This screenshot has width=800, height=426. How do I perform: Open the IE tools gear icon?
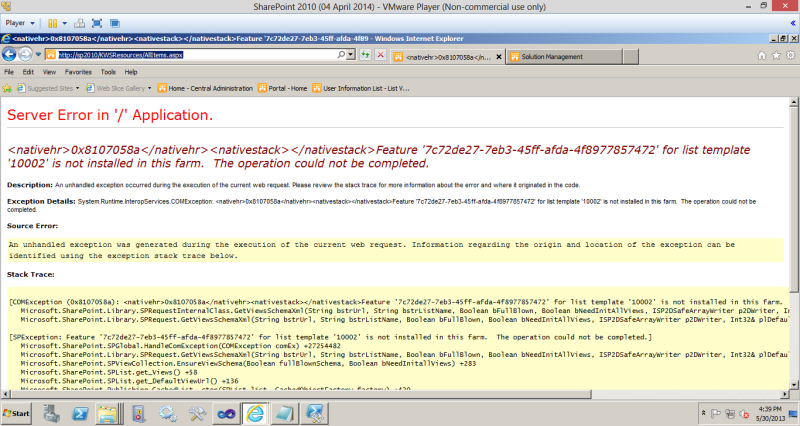coord(790,55)
